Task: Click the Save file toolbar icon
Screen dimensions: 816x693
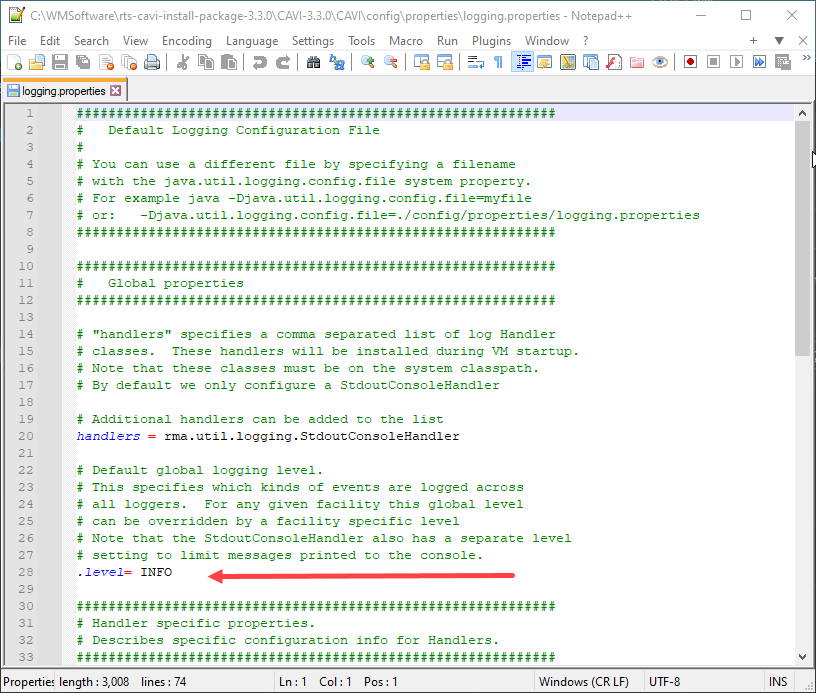Action: [x=60, y=62]
